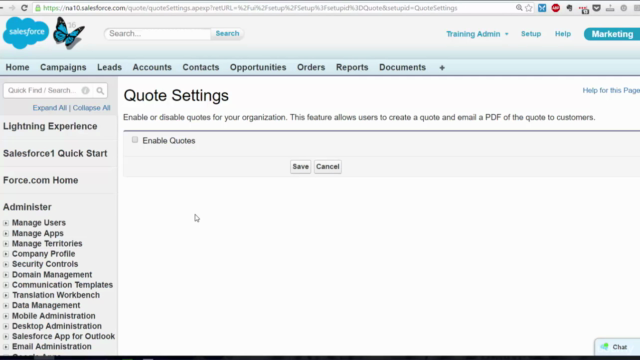Click the Quick Find info icon
The height and width of the screenshot is (360, 640).
coord(85,91)
